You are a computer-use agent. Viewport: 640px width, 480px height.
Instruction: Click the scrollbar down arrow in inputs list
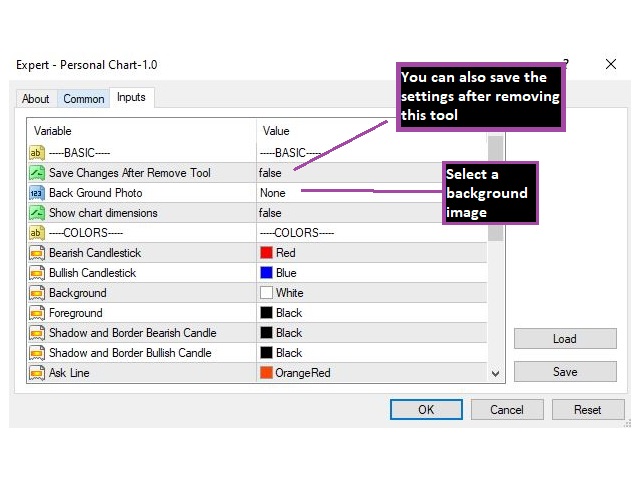(x=496, y=373)
